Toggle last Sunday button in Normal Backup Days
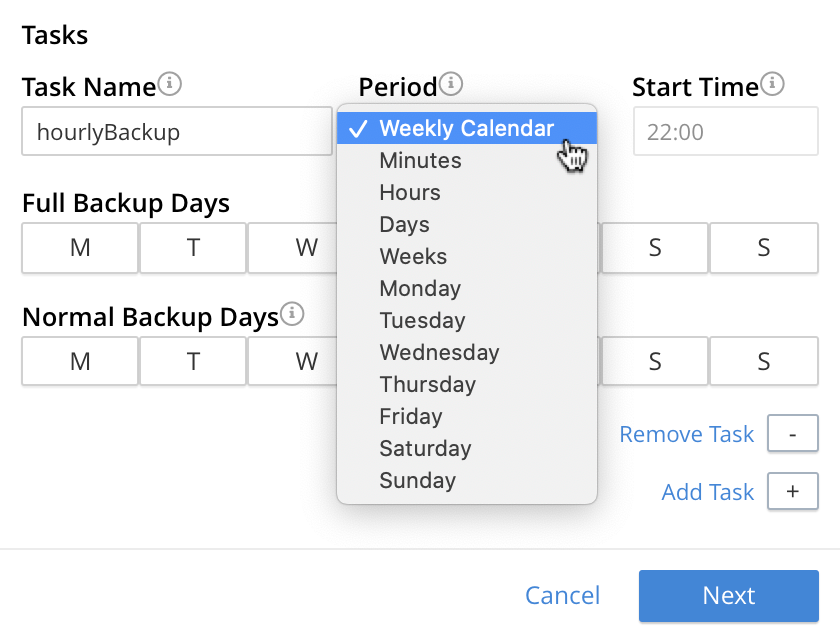 click(764, 361)
